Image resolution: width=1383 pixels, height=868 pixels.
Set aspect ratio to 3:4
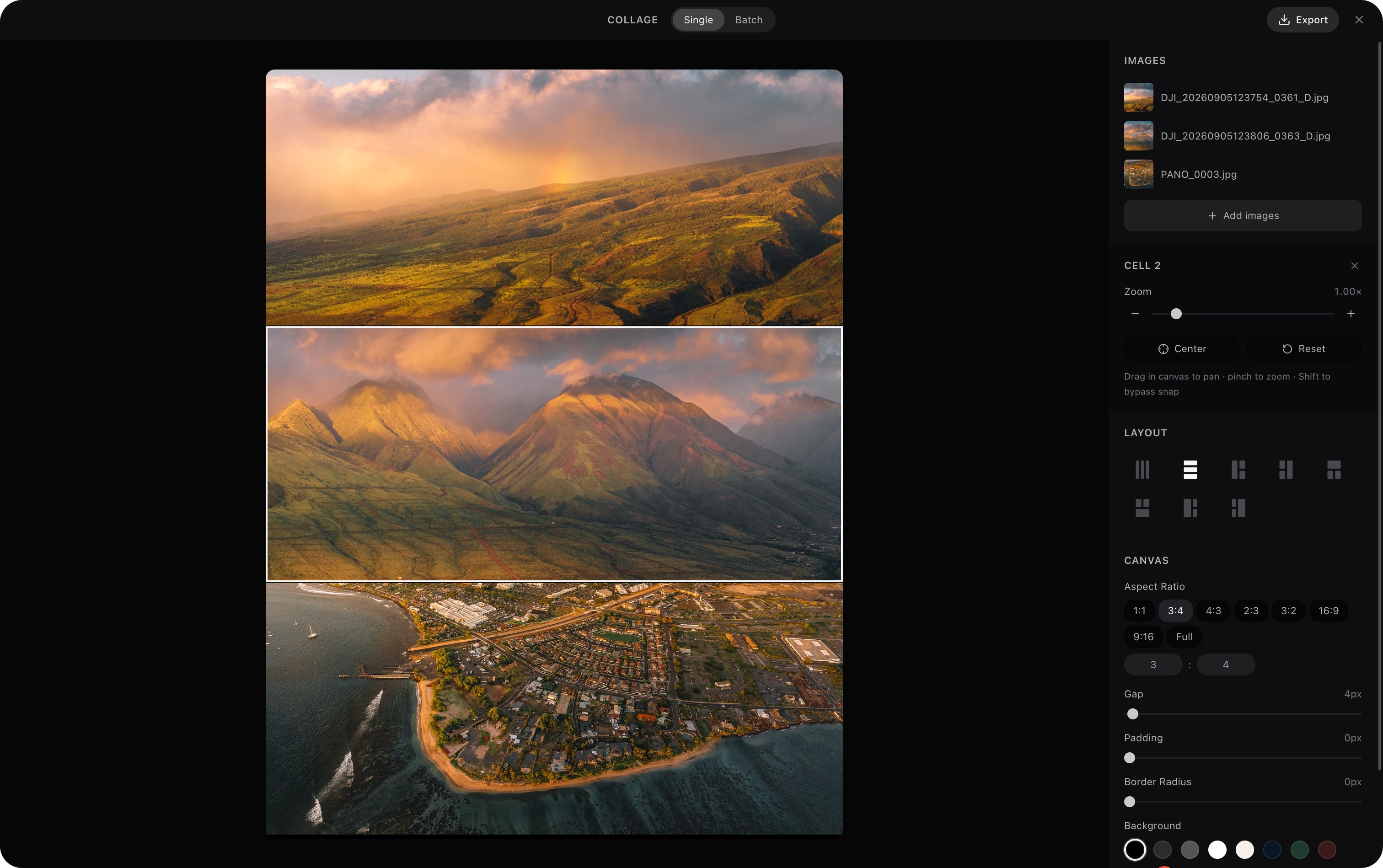coord(1175,611)
